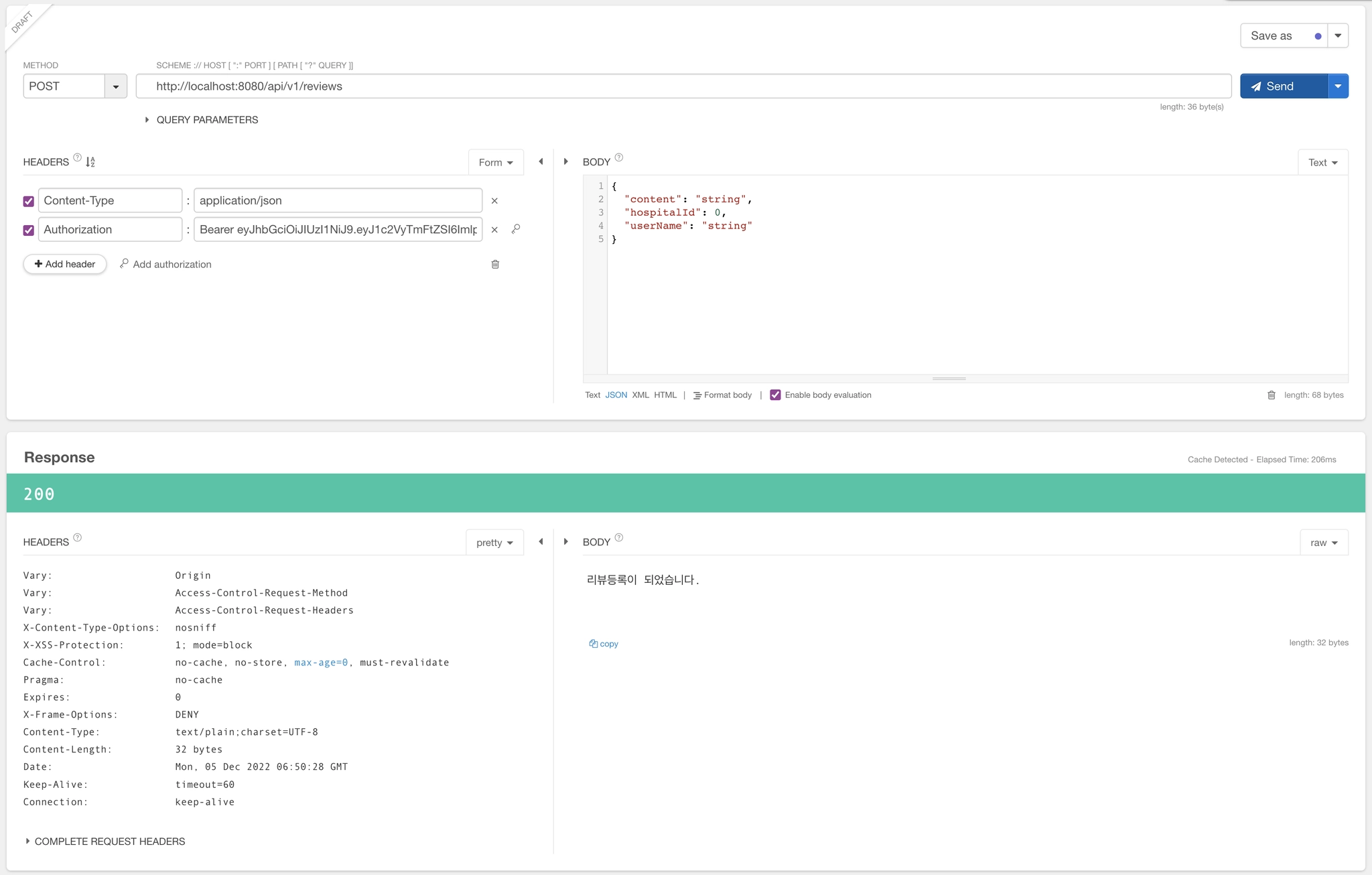Viewport: 1372px width, 875px height.
Task: Expand the QUERY PARAMETERS section
Action: [202, 120]
